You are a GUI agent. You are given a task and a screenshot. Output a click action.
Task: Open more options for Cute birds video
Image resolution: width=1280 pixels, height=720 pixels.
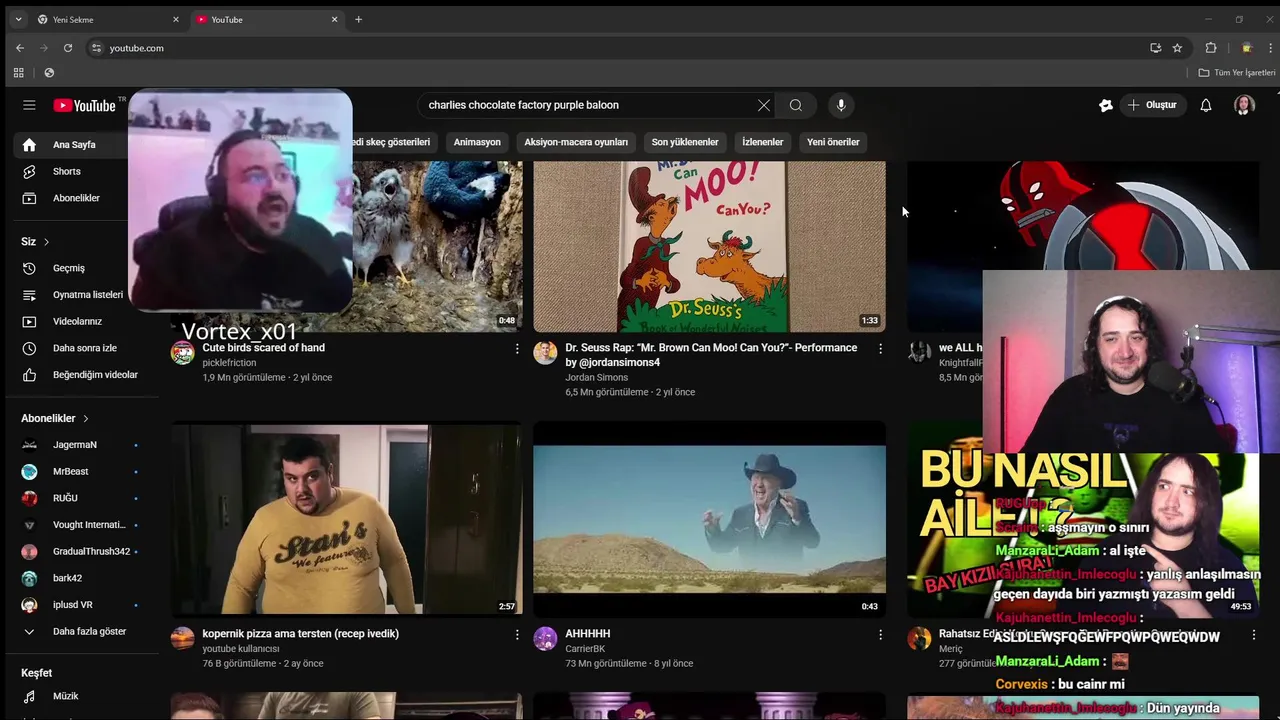(517, 348)
